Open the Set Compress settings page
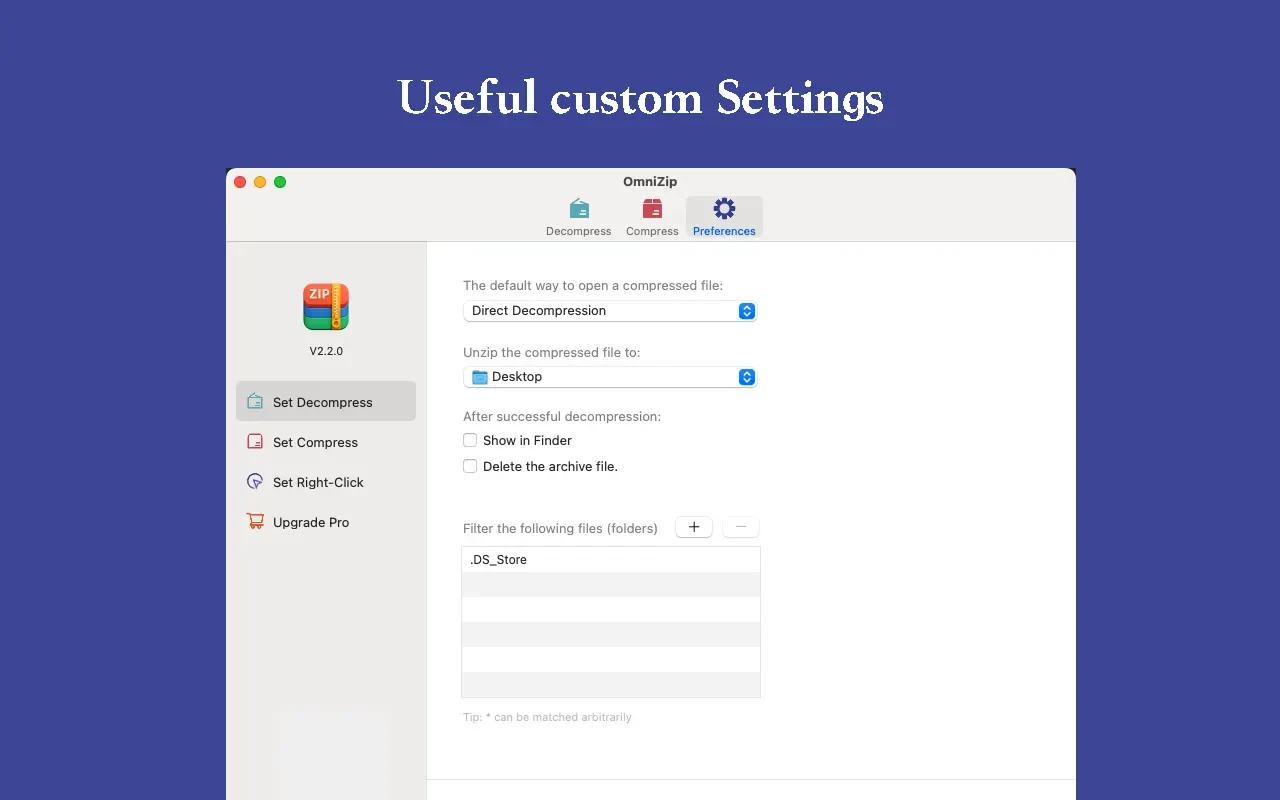Viewport: 1280px width, 800px height. [313, 441]
